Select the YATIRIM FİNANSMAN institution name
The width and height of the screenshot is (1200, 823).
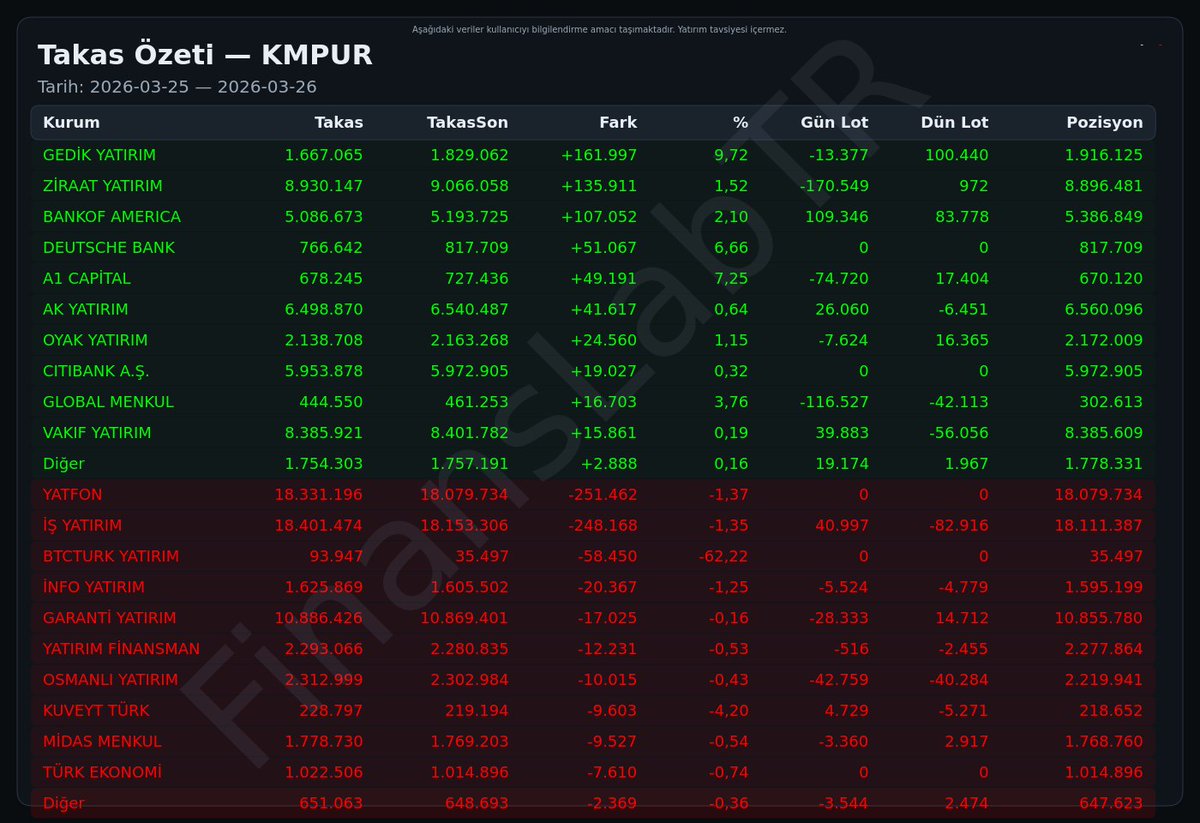[x=121, y=650]
